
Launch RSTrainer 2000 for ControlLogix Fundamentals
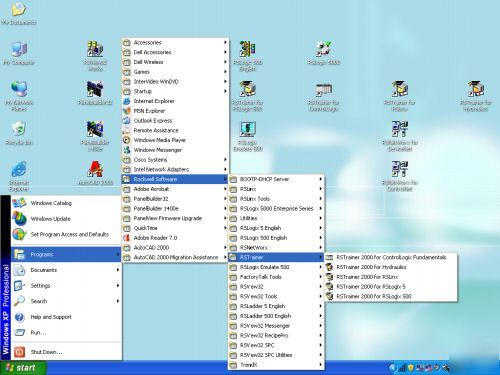pyautogui.click(x=391, y=257)
